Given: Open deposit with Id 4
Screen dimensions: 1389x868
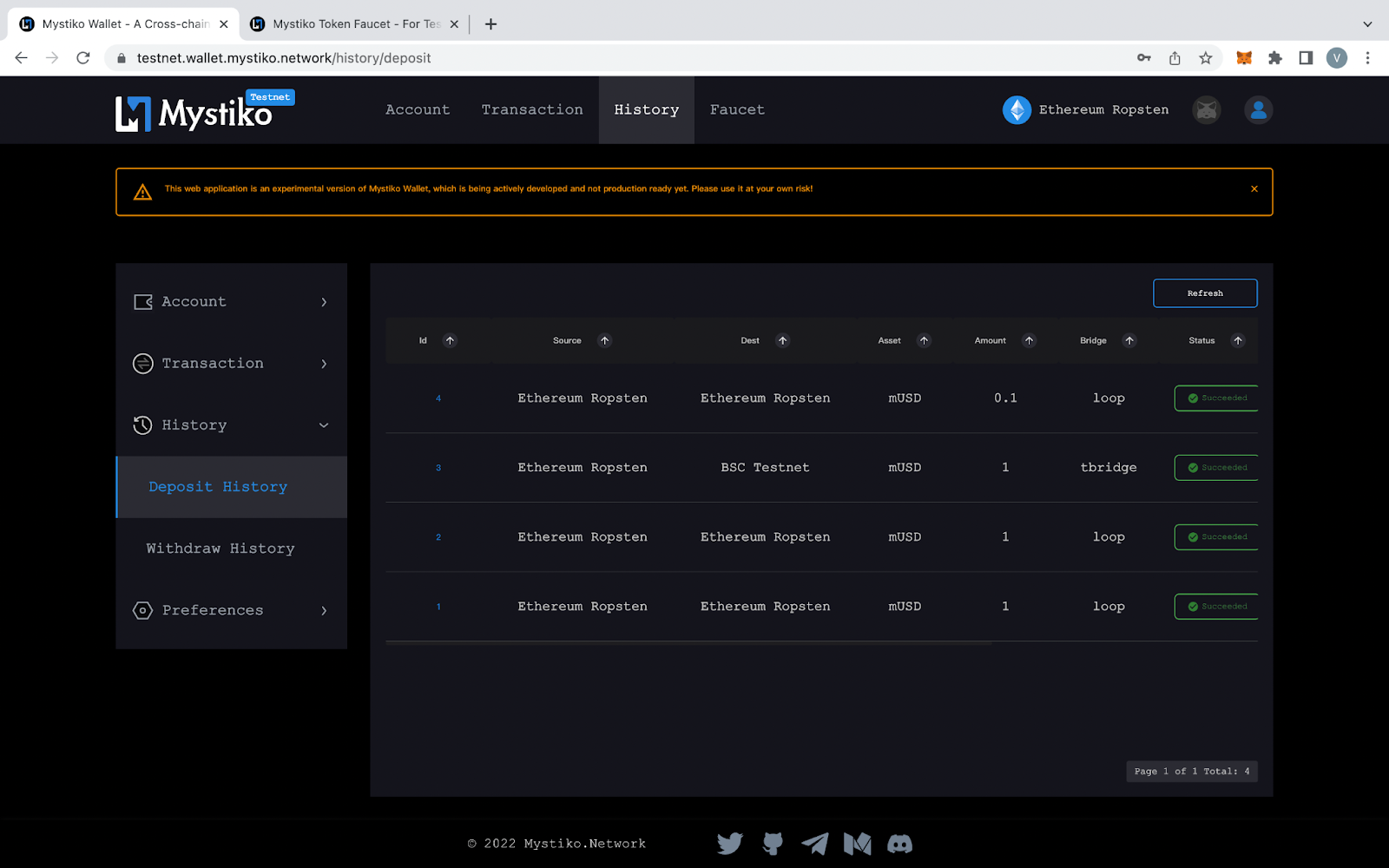Looking at the screenshot, I should [438, 398].
